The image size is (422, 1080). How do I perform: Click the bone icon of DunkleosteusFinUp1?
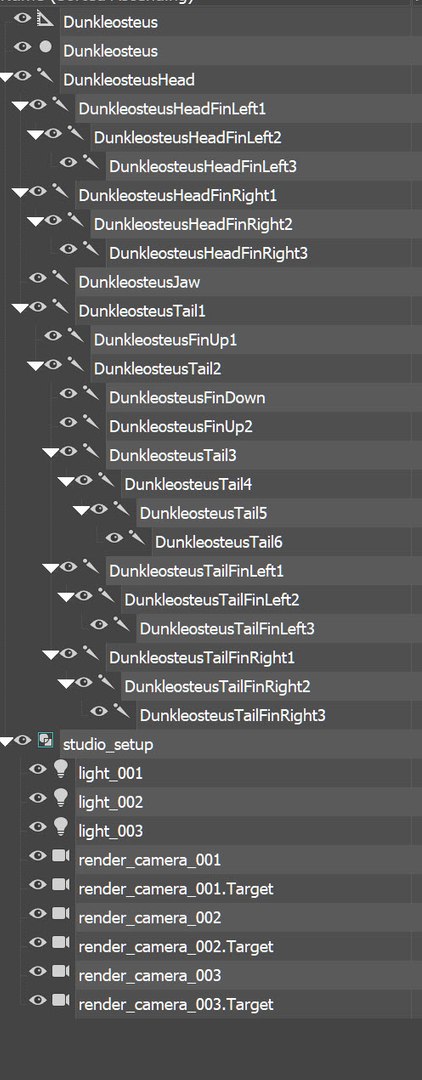point(76,337)
